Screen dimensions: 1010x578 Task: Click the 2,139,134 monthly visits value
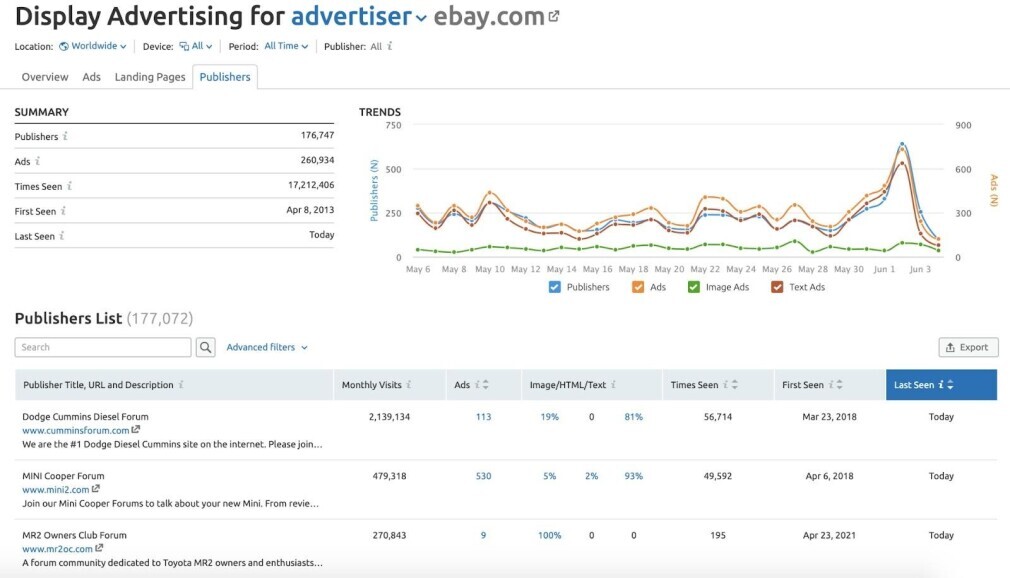pos(389,417)
